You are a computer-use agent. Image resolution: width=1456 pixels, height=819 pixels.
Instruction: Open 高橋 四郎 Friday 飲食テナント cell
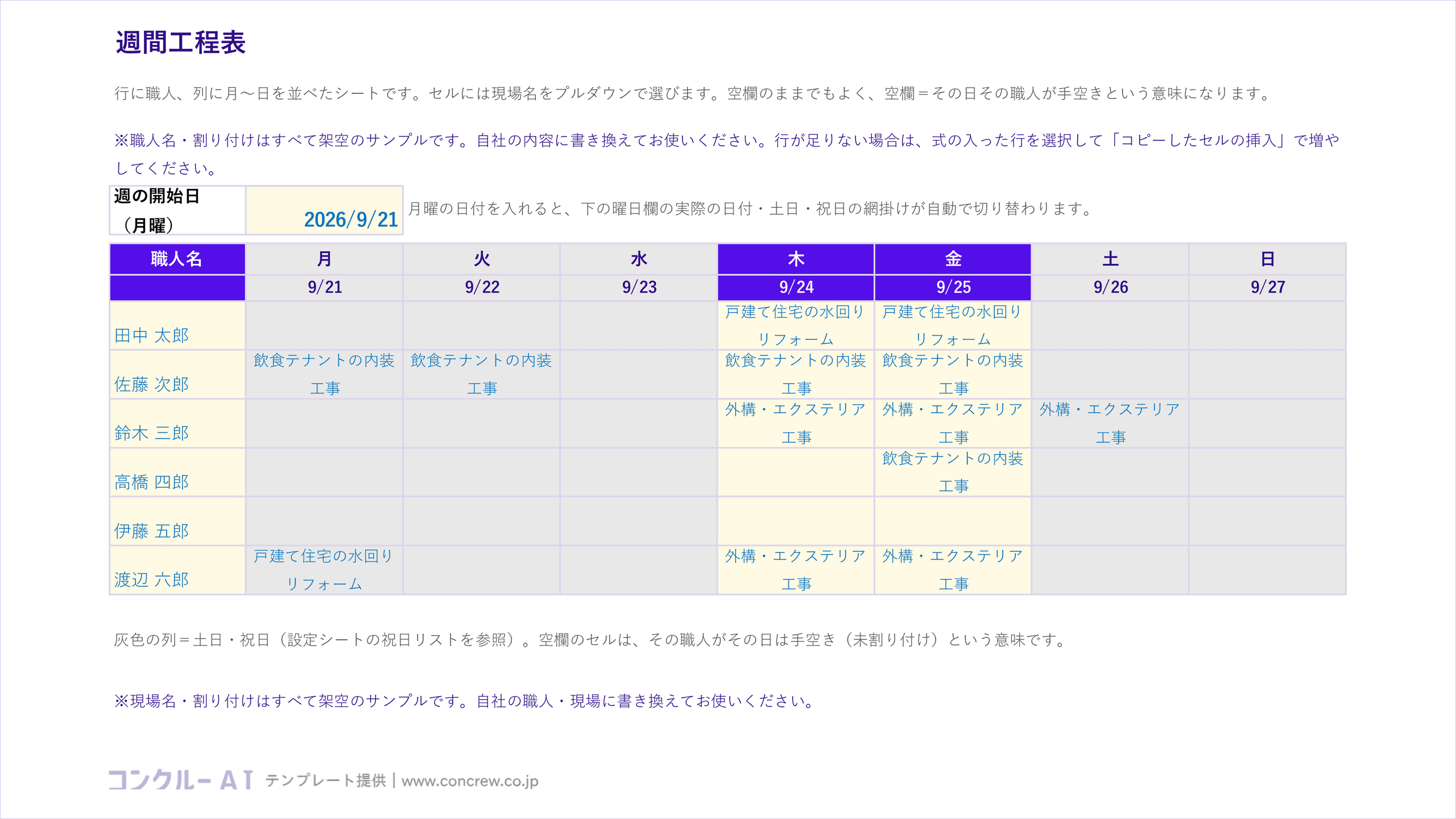point(953,472)
